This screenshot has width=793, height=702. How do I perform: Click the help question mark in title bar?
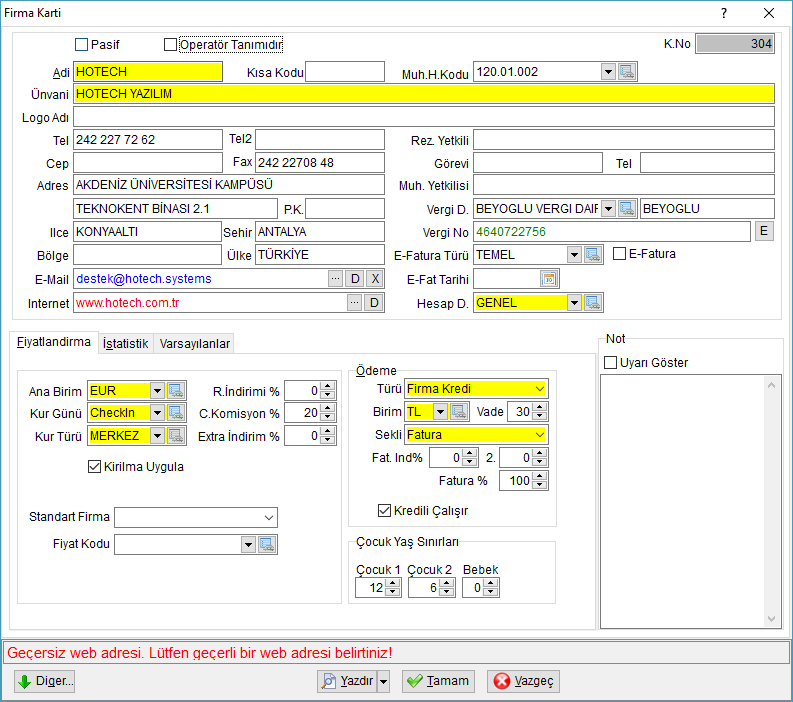724,13
